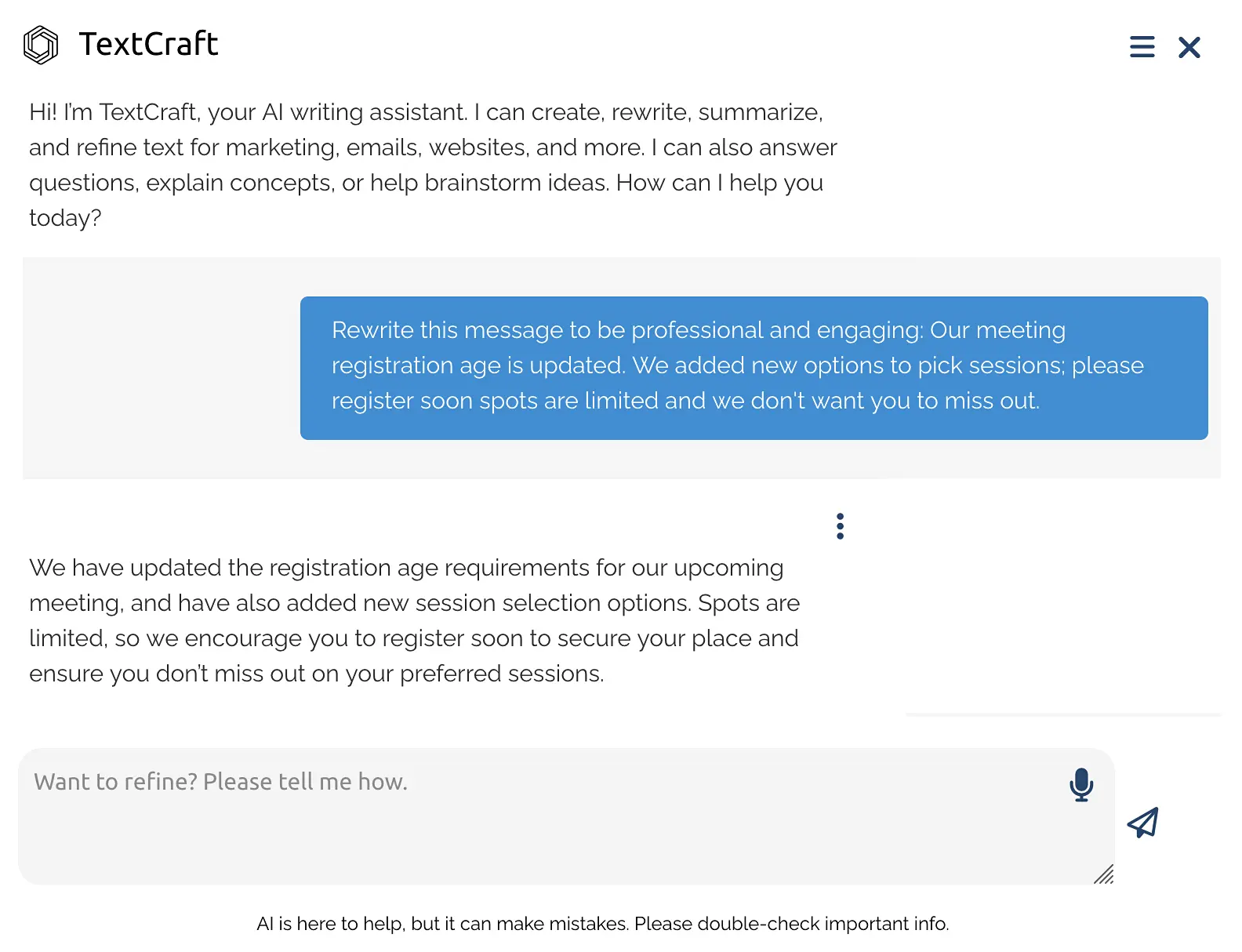Open the three-dot options menu on the response
The height and width of the screenshot is (952, 1242).
point(839,525)
